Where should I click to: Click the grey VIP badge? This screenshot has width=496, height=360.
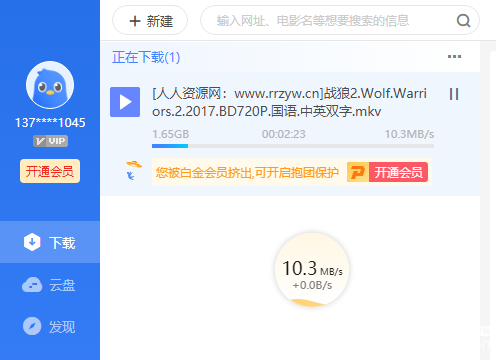click(x=50, y=141)
